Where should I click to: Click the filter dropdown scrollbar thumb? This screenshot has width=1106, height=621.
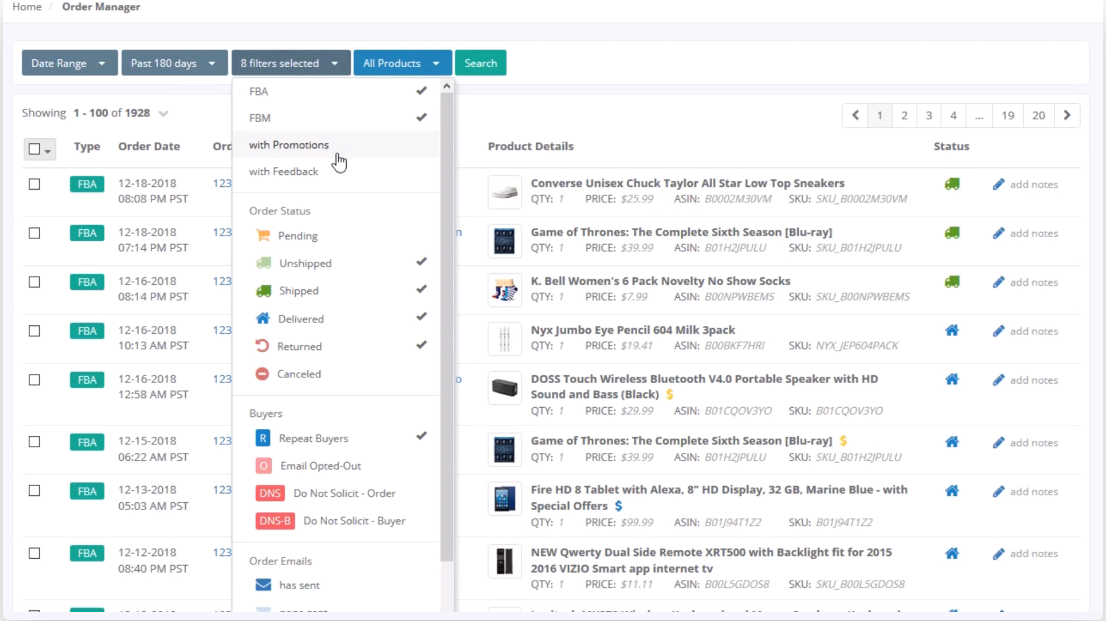coord(446,325)
